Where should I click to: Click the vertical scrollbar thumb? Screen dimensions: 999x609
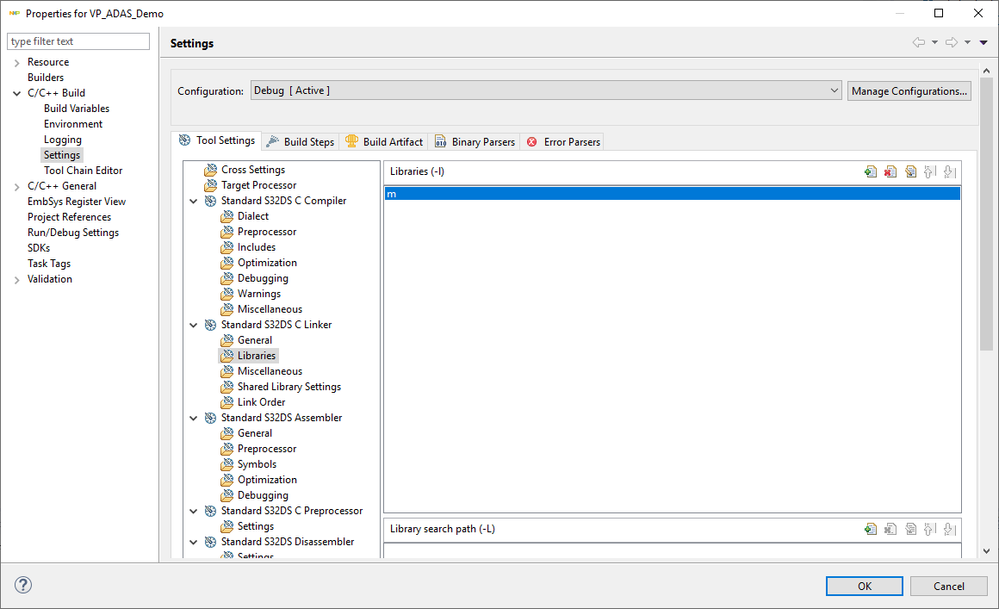986,213
